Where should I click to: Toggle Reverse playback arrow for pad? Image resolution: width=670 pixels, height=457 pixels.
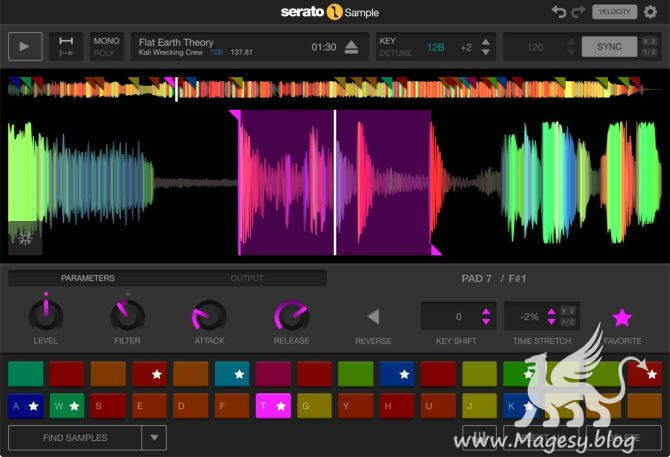[x=373, y=317]
